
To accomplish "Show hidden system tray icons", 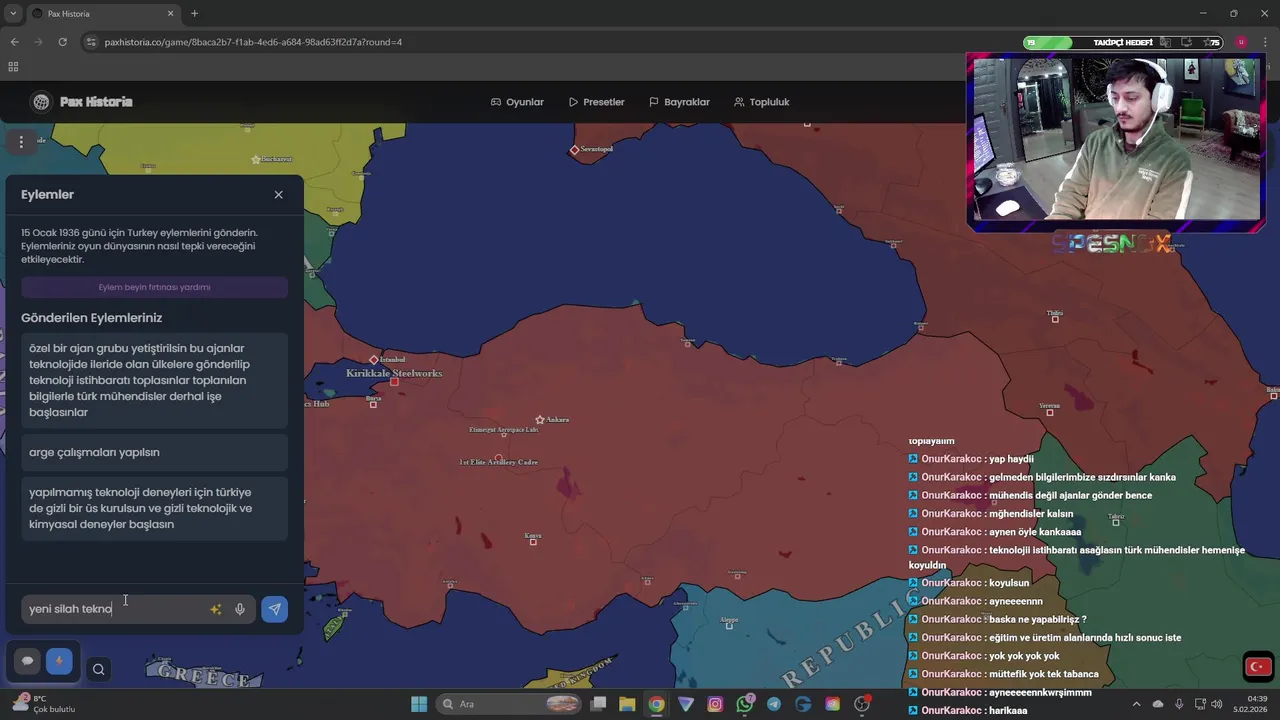I will (1139, 704).
